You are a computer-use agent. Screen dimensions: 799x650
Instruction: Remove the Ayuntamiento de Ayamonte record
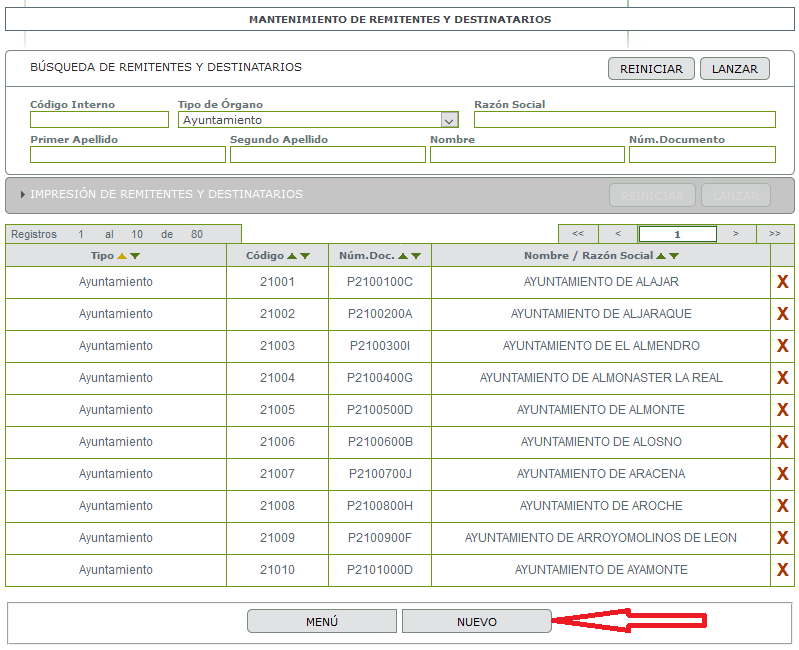click(782, 570)
